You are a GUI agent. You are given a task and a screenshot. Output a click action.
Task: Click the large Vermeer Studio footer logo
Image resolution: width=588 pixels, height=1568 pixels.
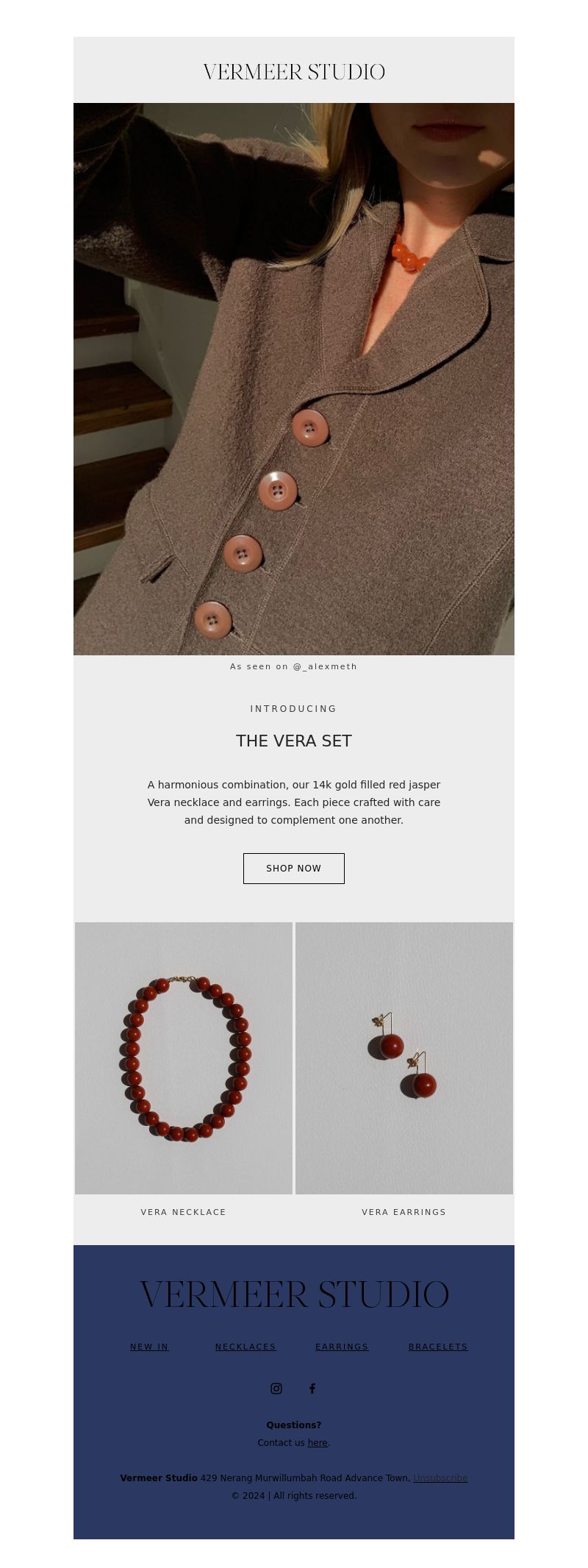point(294,1294)
